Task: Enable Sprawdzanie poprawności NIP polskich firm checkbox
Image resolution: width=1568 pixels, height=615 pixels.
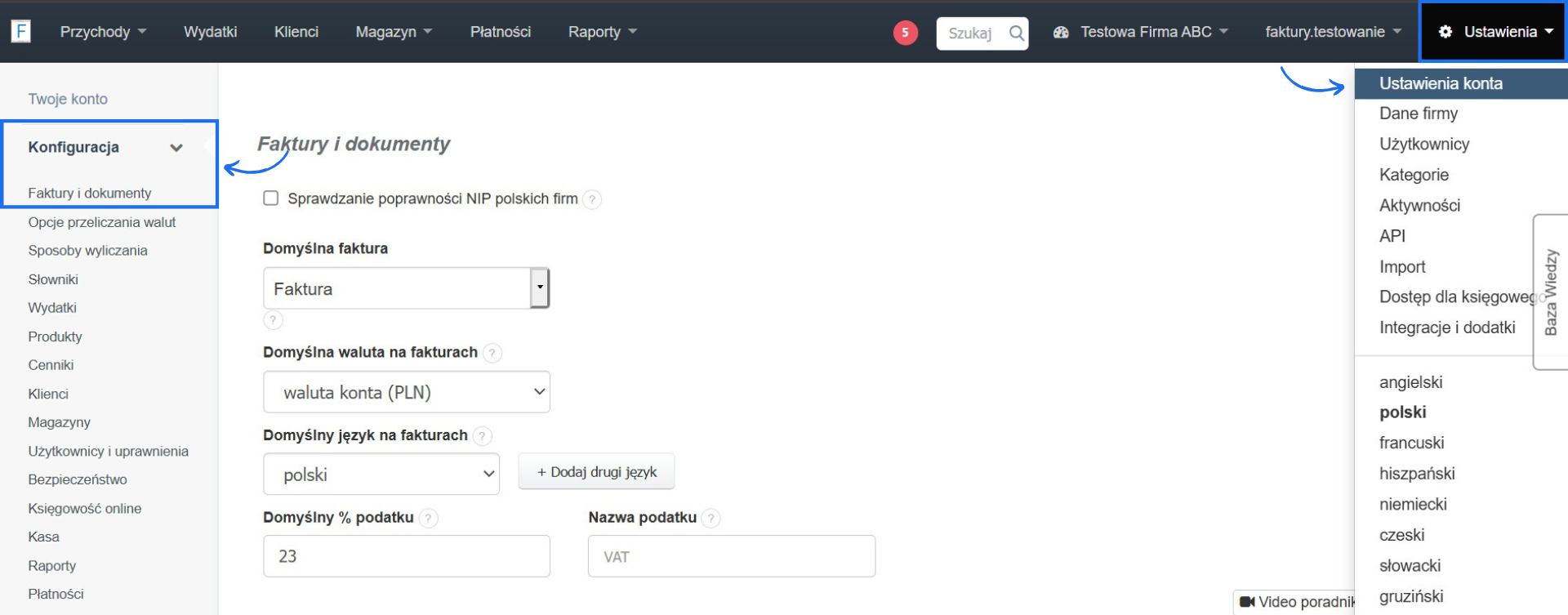Action: point(271,198)
